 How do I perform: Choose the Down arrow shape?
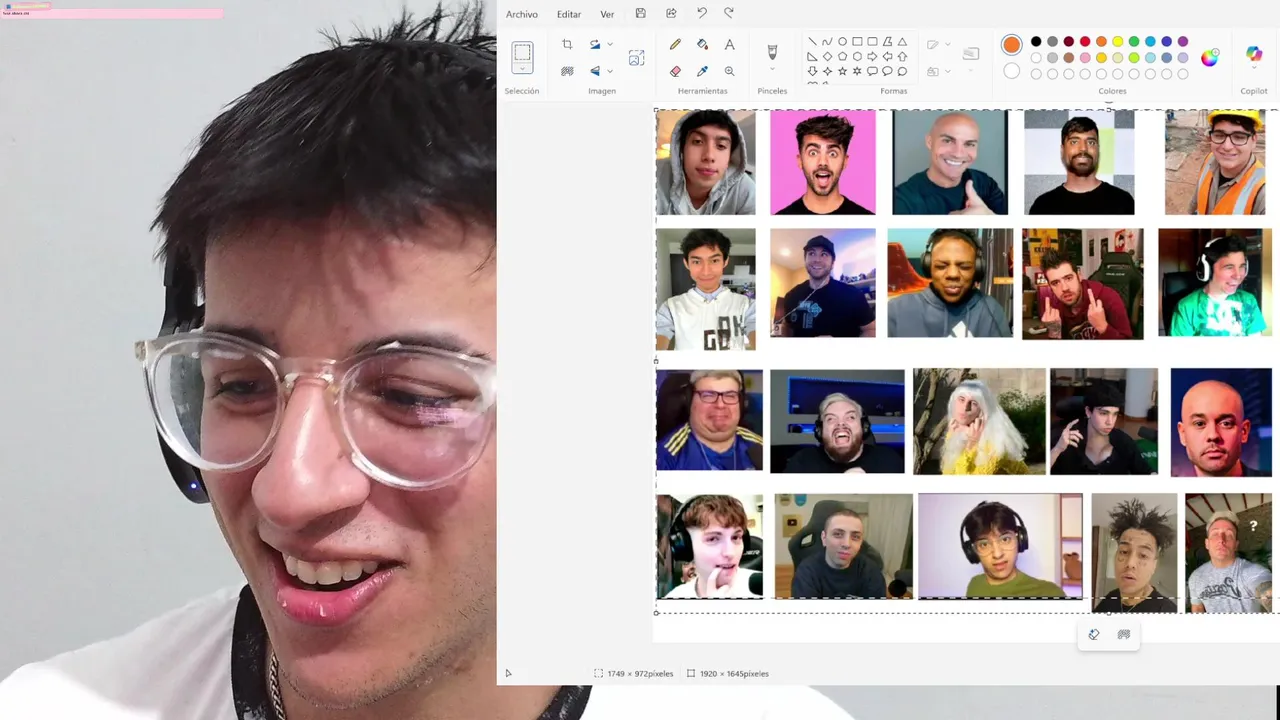point(812,72)
